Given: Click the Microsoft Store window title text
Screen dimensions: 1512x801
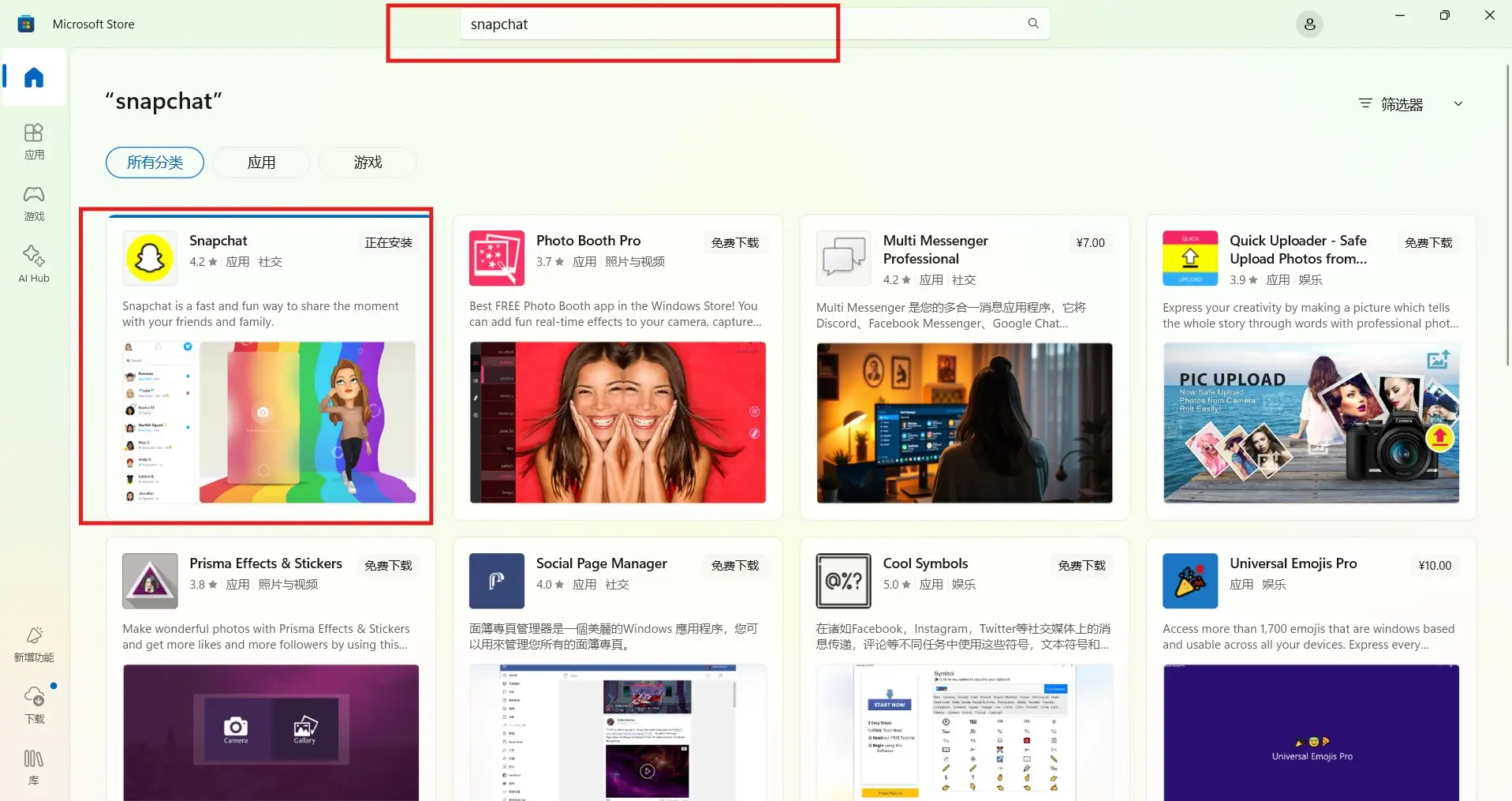Looking at the screenshot, I should (x=94, y=24).
